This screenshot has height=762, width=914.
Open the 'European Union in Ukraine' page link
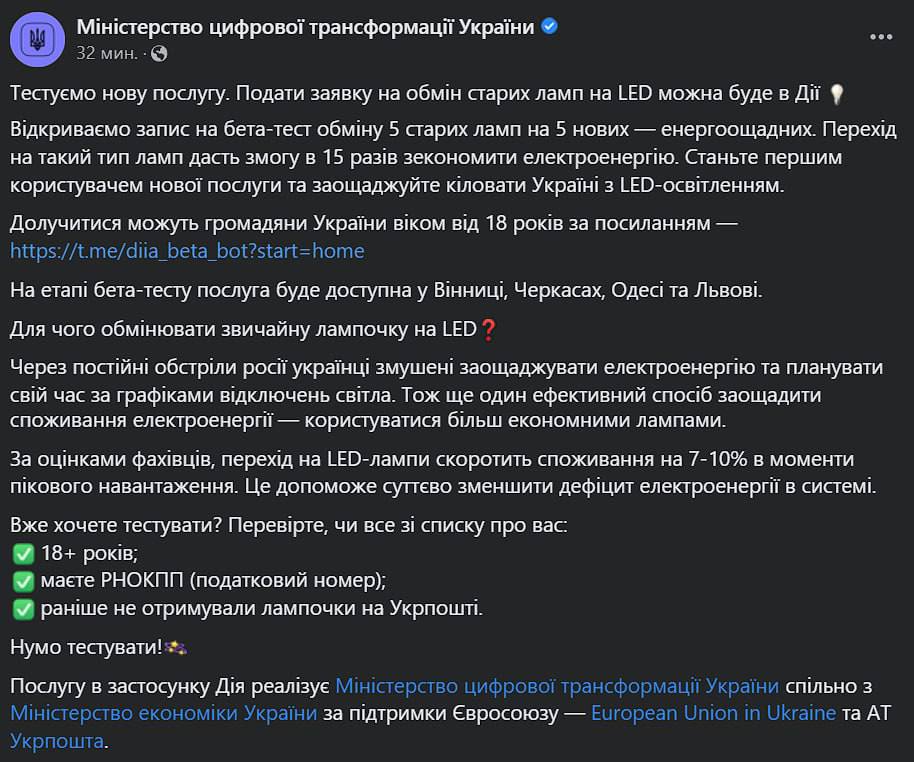pyautogui.click(x=713, y=714)
